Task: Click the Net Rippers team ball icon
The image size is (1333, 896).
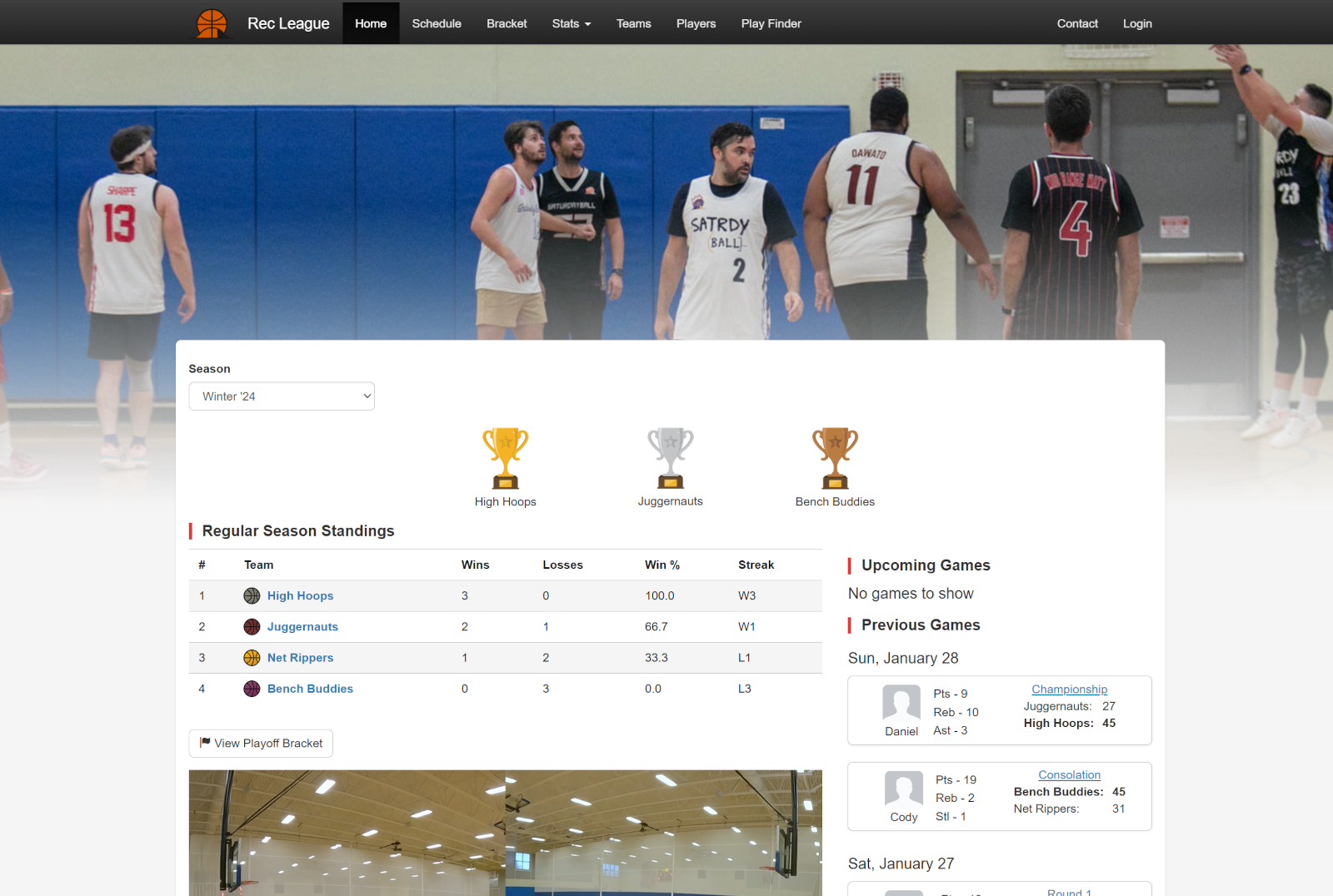Action: pyautogui.click(x=252, y=658)
